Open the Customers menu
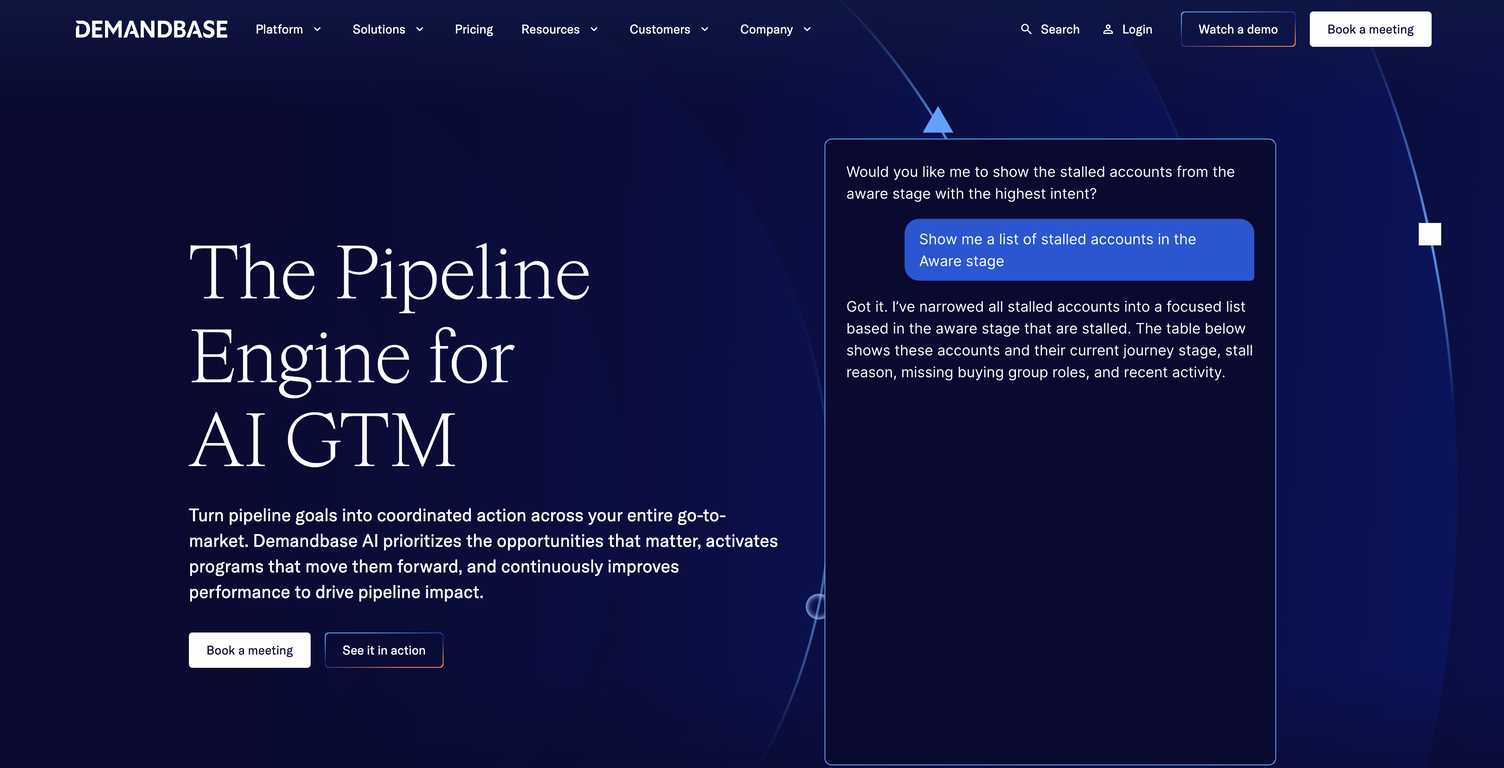The height and width of the screenshot is (768, 1504). click(x=660, y=29)
